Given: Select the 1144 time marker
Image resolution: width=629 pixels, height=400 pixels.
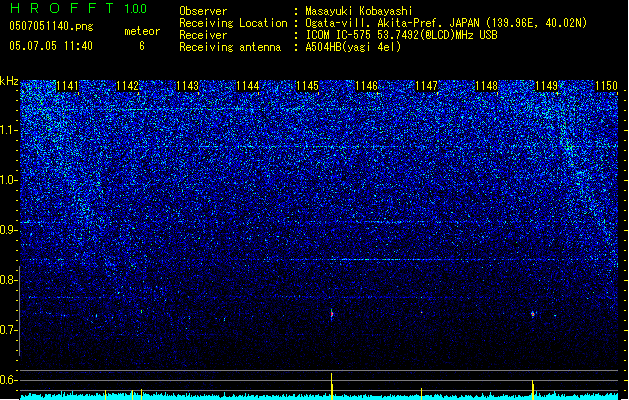Looking at the screenshot, I should tap(248, 86).
